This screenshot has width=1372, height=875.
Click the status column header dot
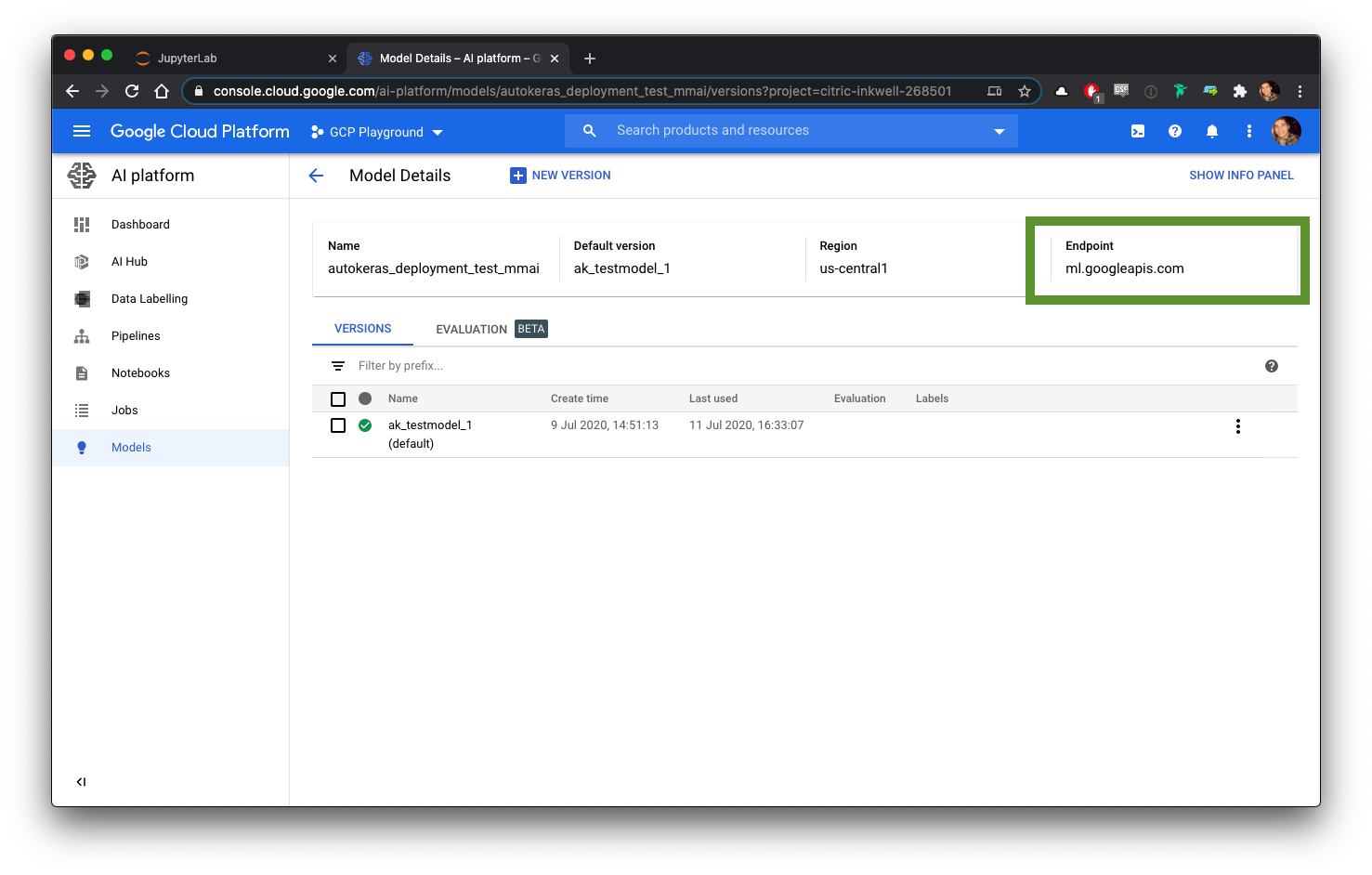pyautogui.click(x=365, y=398)
